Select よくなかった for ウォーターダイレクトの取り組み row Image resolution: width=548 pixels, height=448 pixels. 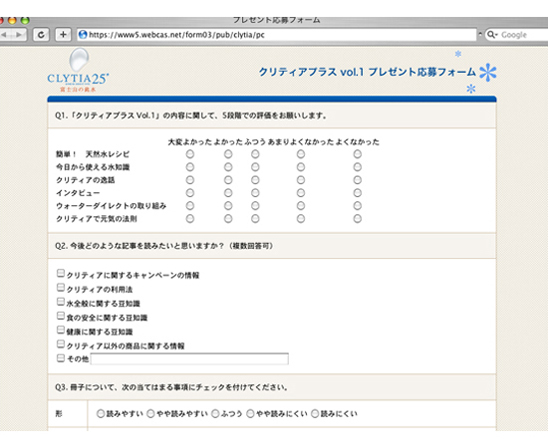click(357, 206)
